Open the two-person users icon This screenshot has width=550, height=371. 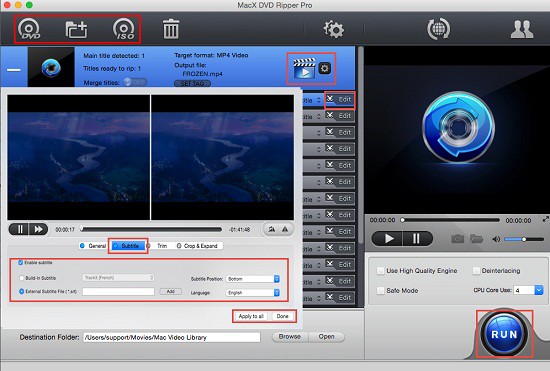522,29
